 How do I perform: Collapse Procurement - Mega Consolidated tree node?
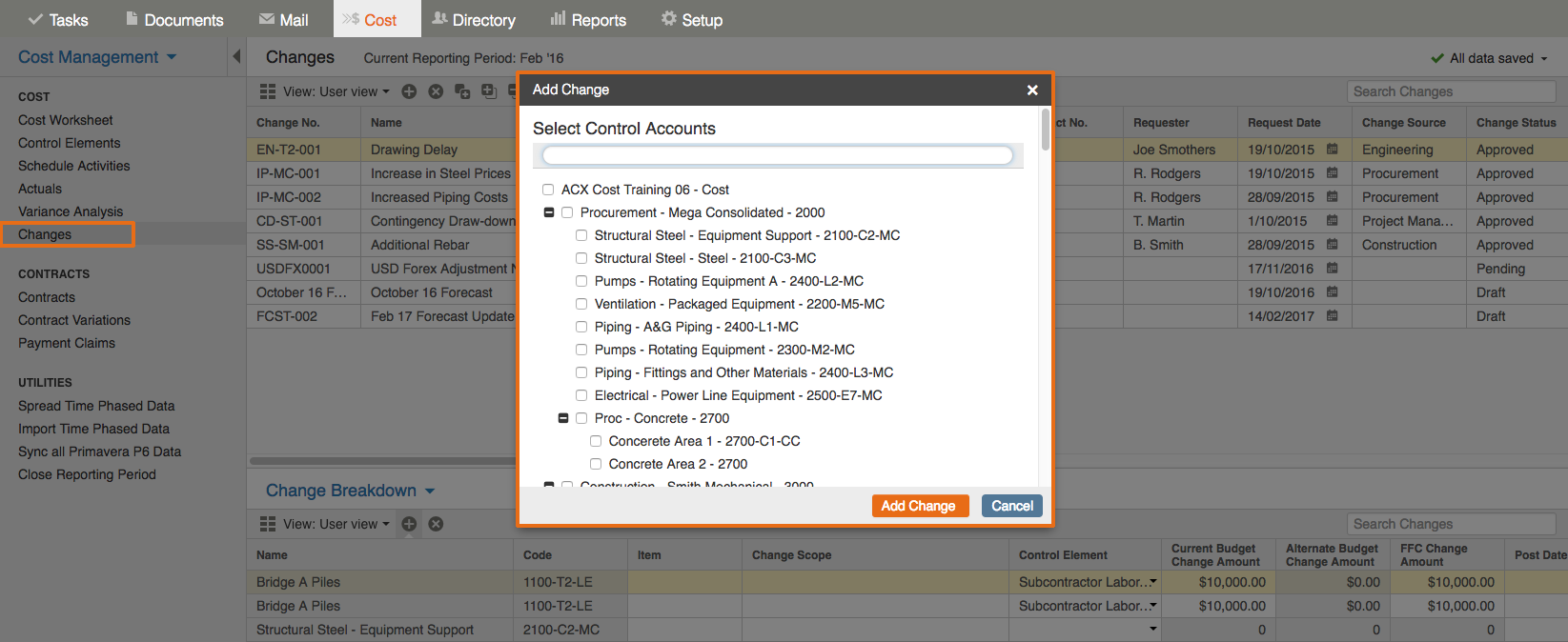pyautogui.click(x=549, y=212)
